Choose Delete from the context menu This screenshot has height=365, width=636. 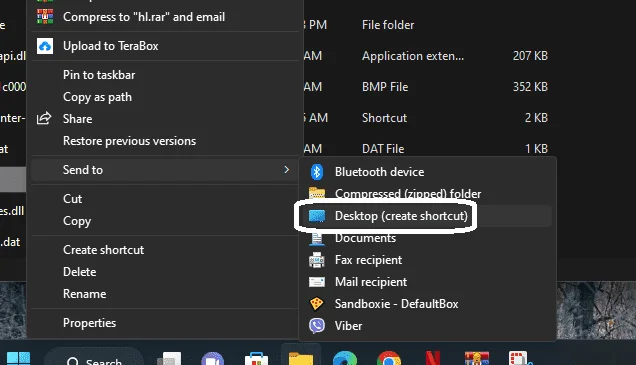(x=164, y=272)
